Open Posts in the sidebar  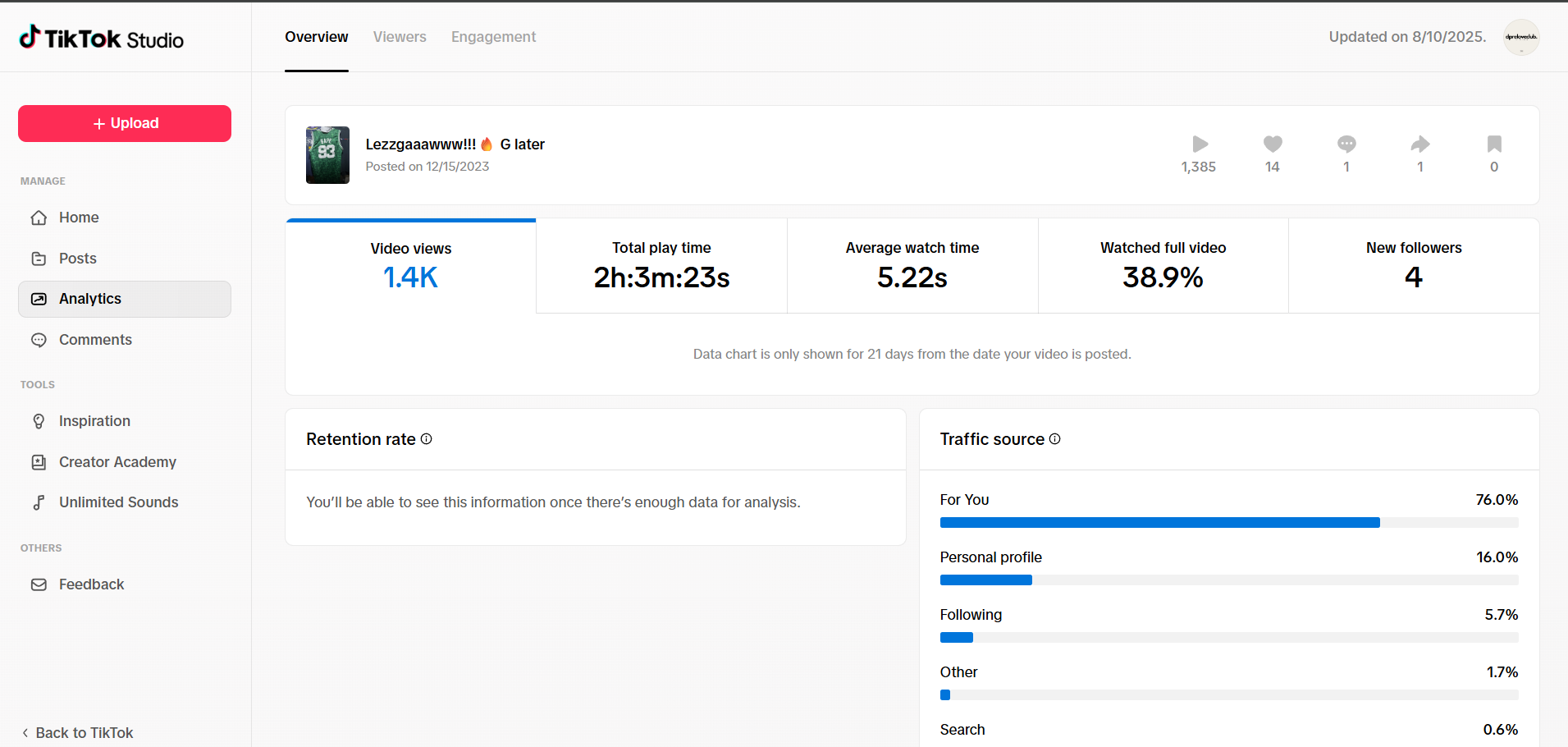click(78, 259)
